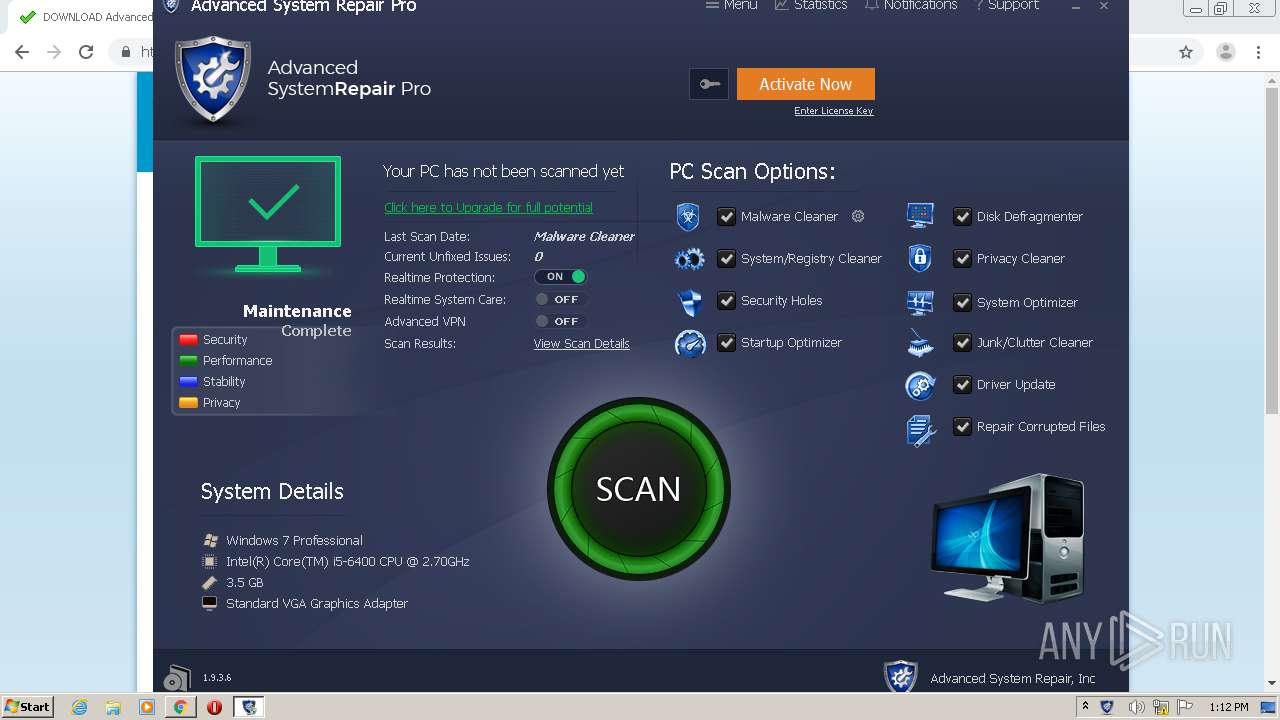Click the Advanced System Repair shield logo
Screen dimensions: 1280x720
(212, 81)
